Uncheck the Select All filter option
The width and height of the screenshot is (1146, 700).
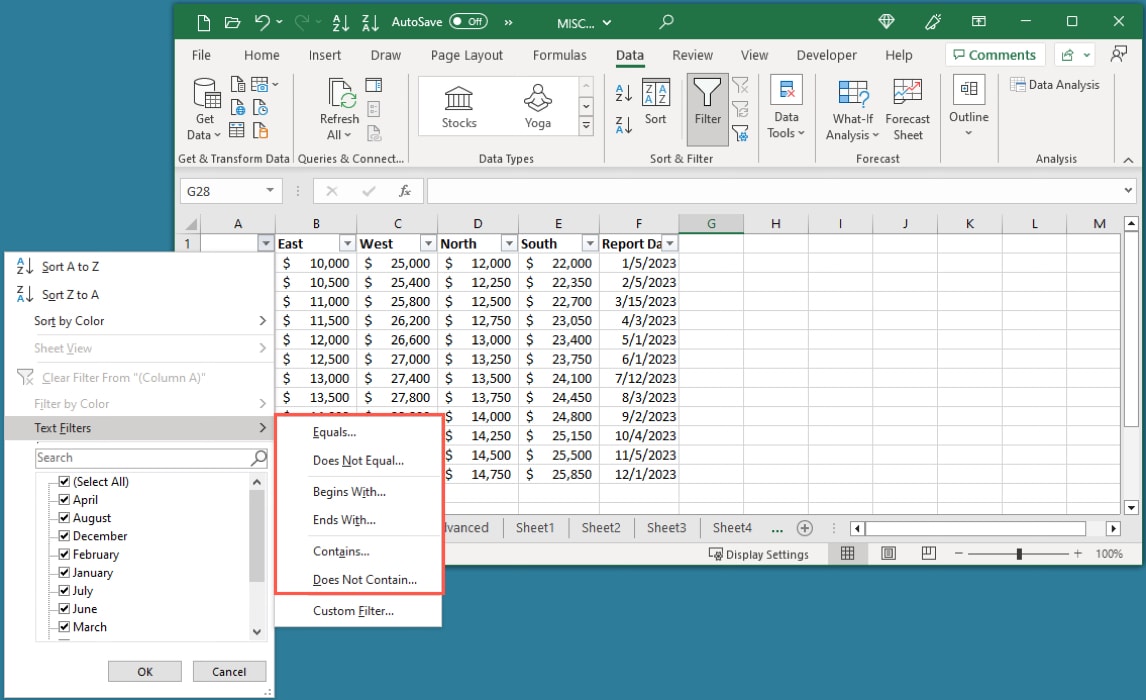coord(64,481)
